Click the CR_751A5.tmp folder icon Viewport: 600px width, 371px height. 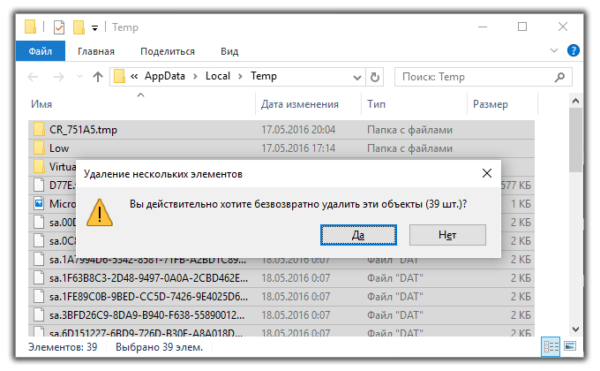click(x=39, y=129)
